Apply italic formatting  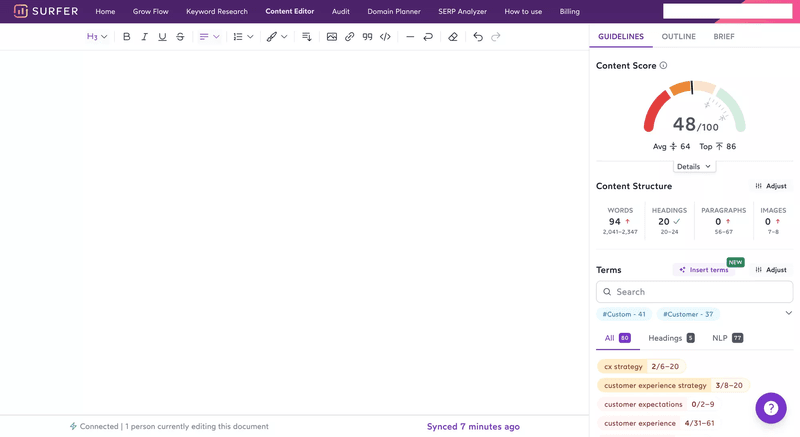(145, 37)
